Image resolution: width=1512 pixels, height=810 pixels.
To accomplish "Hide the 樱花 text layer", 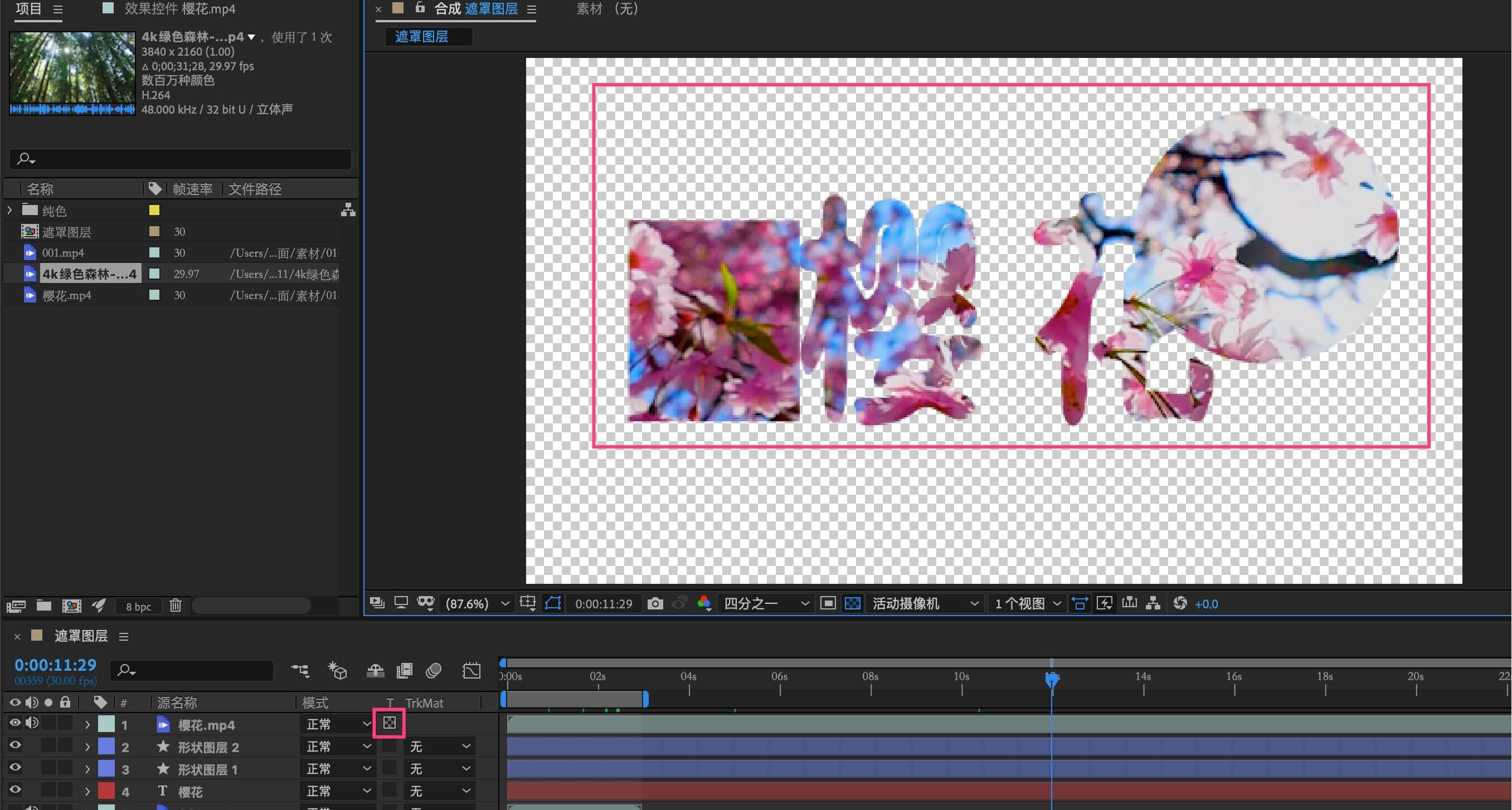I will click(x=14, y=791).
